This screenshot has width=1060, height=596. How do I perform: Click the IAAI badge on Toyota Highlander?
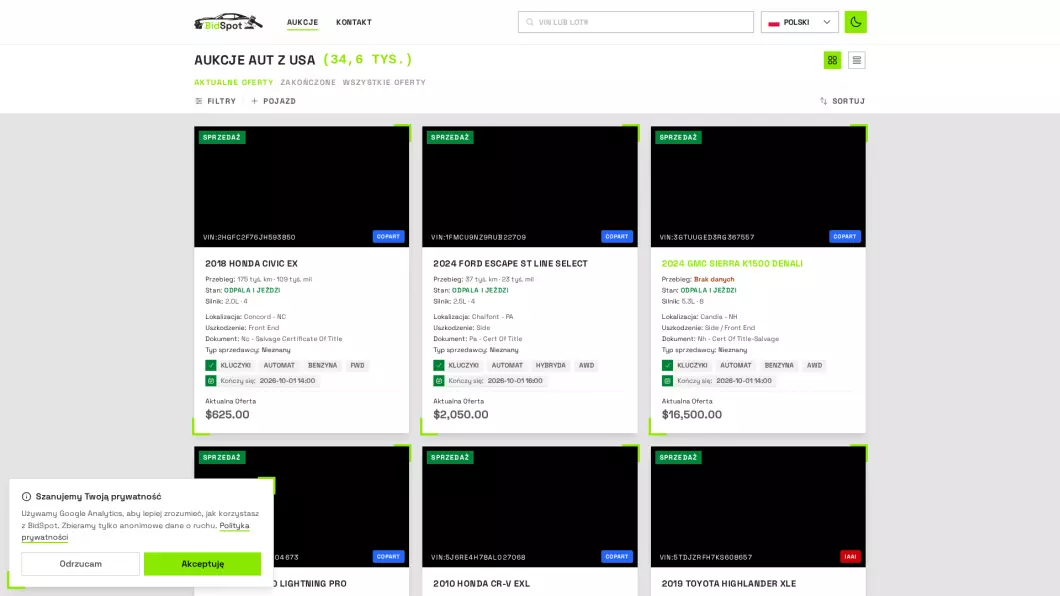click(x=850, y=557)
